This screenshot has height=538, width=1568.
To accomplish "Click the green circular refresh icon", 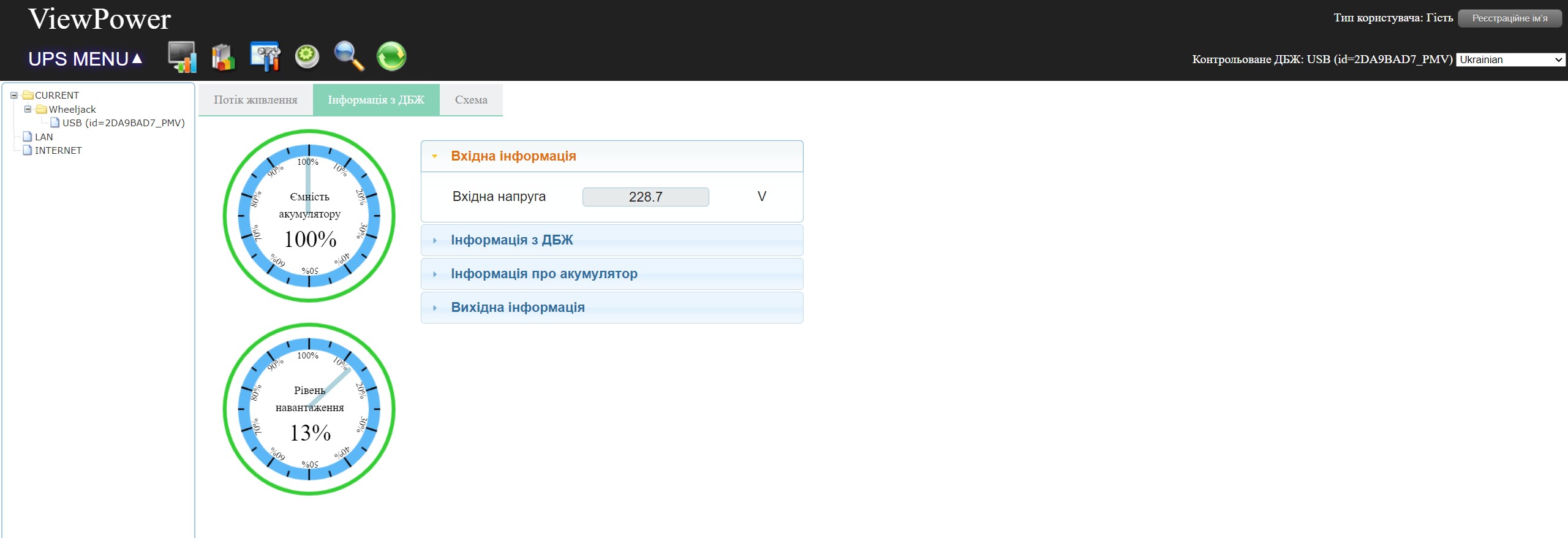I will tap(391, 57).
